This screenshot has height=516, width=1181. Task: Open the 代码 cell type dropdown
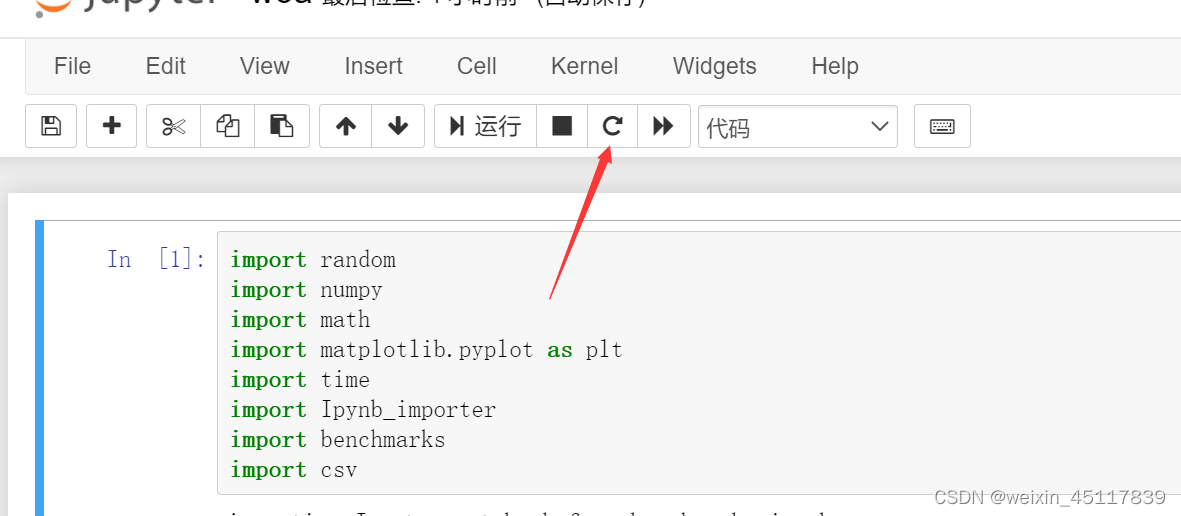(798, 127)
